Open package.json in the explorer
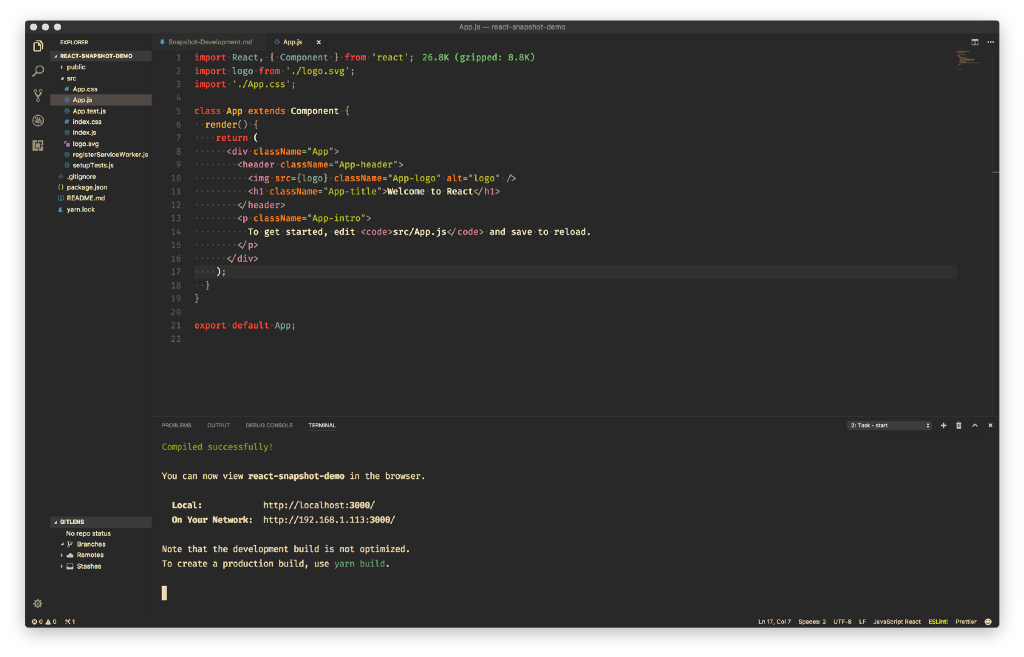 (x=86, y=187)
